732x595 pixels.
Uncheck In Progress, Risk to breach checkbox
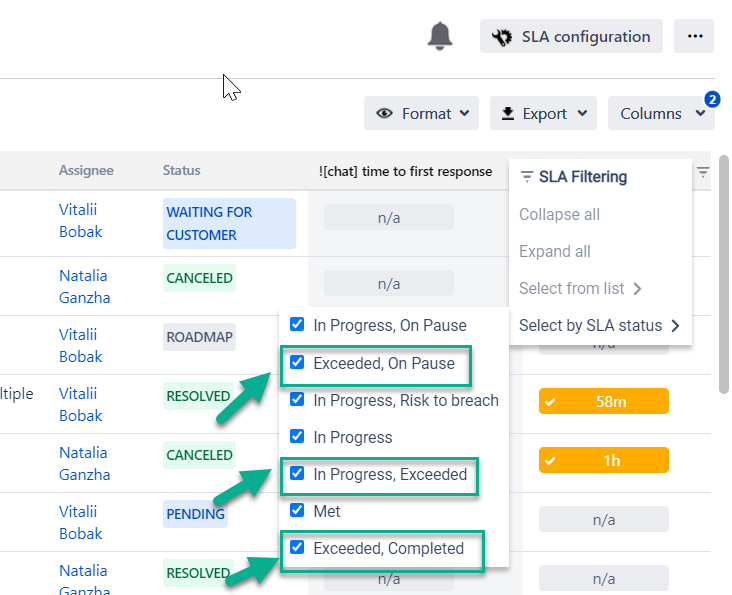[297, 399]
